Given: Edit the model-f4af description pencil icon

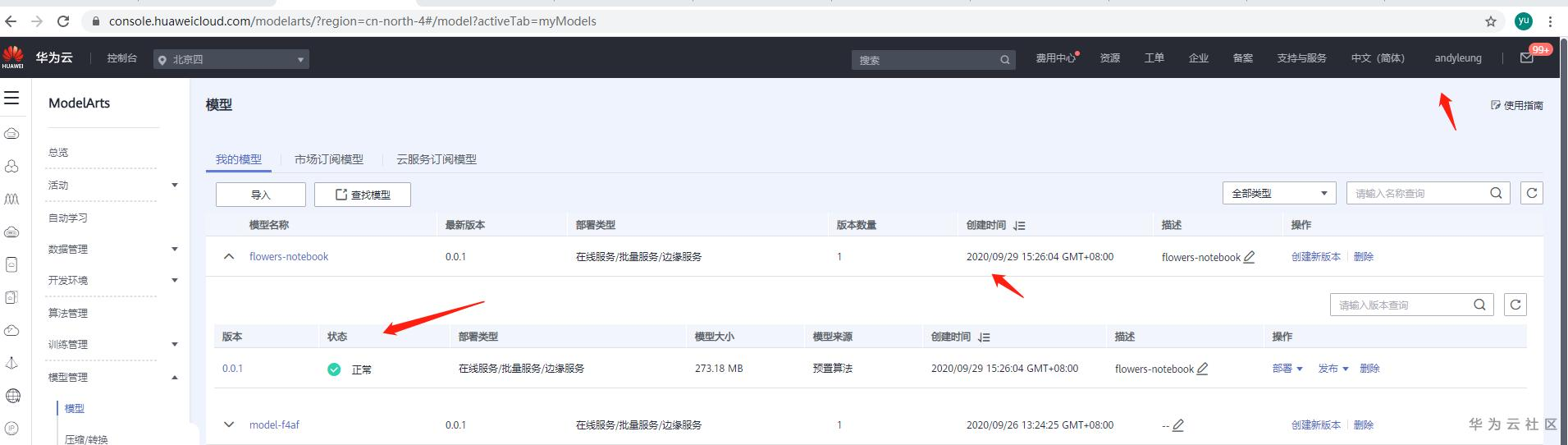Looking at the screenshot, I should point(1177,425).
